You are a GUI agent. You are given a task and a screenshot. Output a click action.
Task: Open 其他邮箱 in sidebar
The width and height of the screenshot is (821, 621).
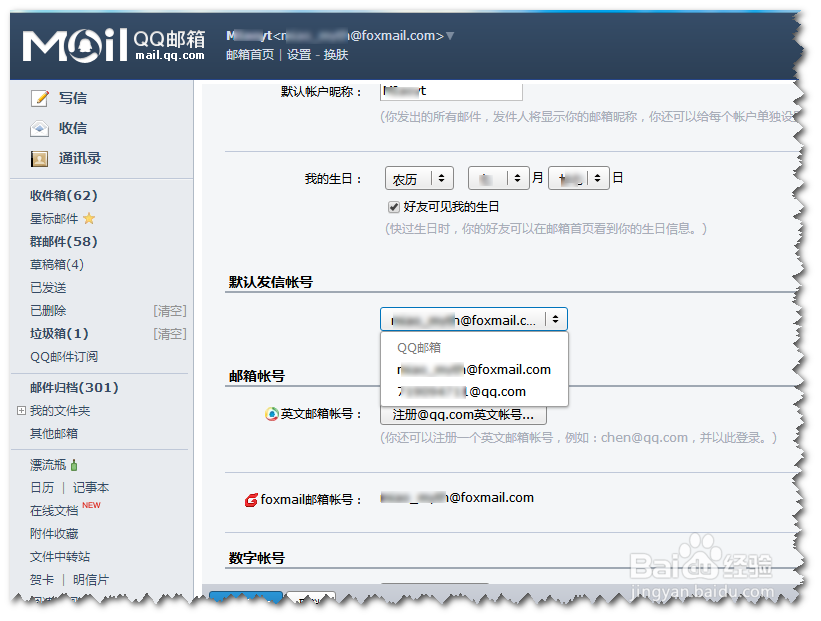click(54, 434)
